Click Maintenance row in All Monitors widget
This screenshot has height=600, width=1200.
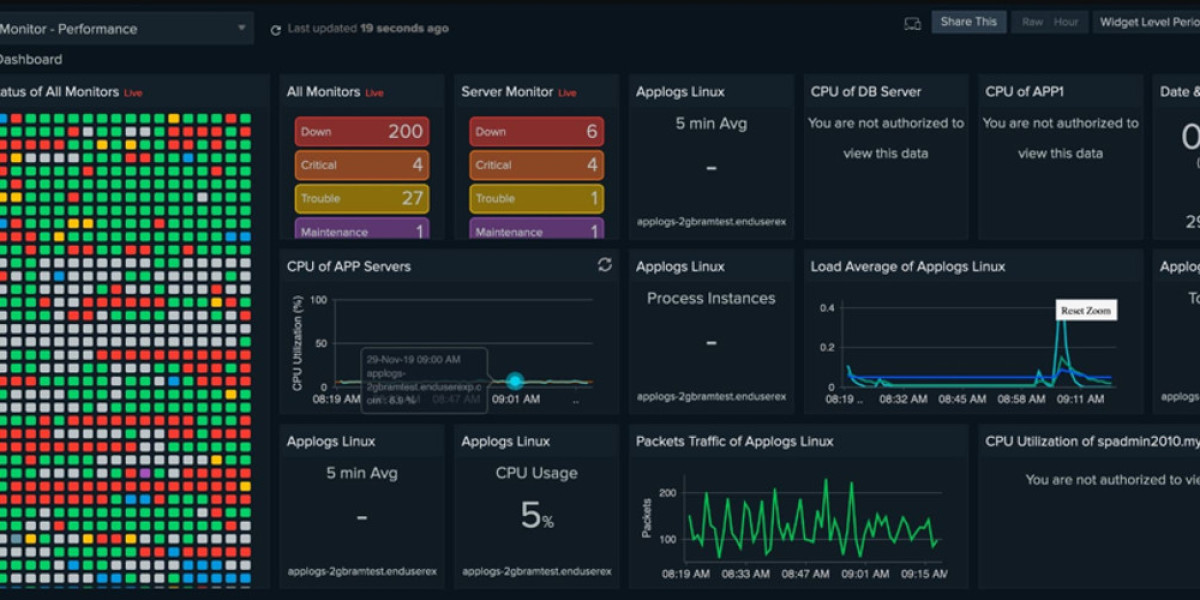tap(362, 230)
